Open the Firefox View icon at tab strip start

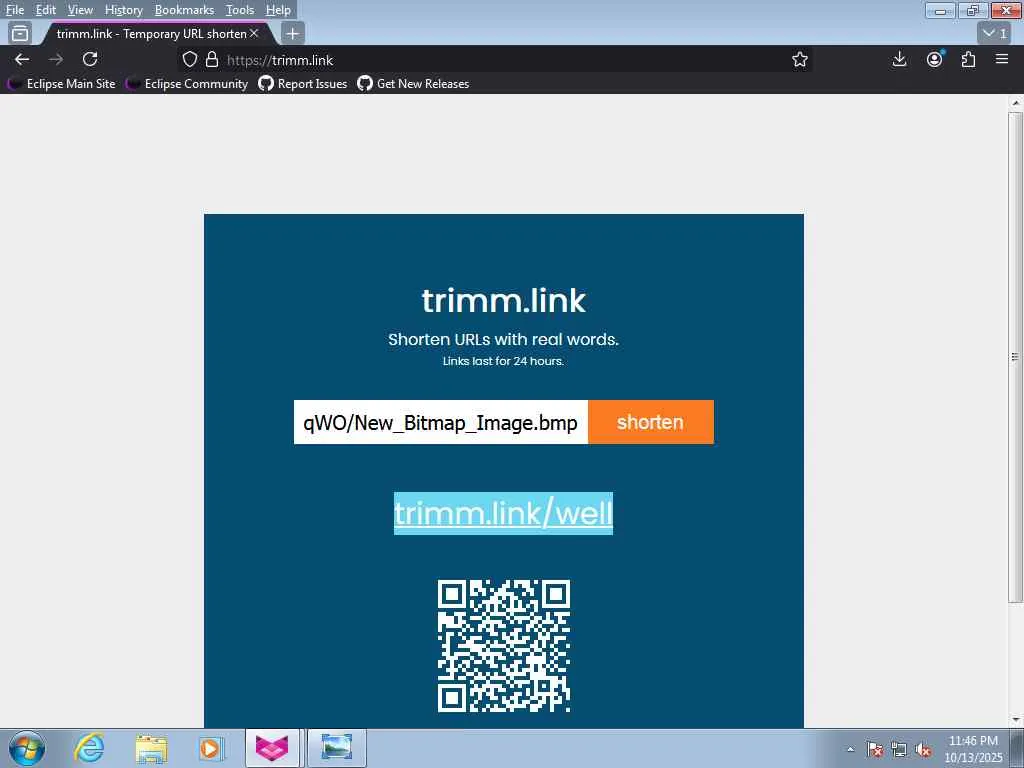[20, 33]
